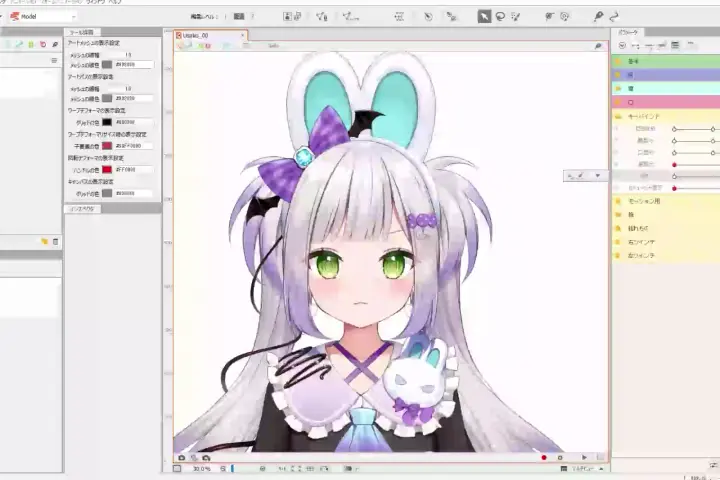Click the #FF0000 handle color hex field
720x480 pixels.
tap(134, 169)
